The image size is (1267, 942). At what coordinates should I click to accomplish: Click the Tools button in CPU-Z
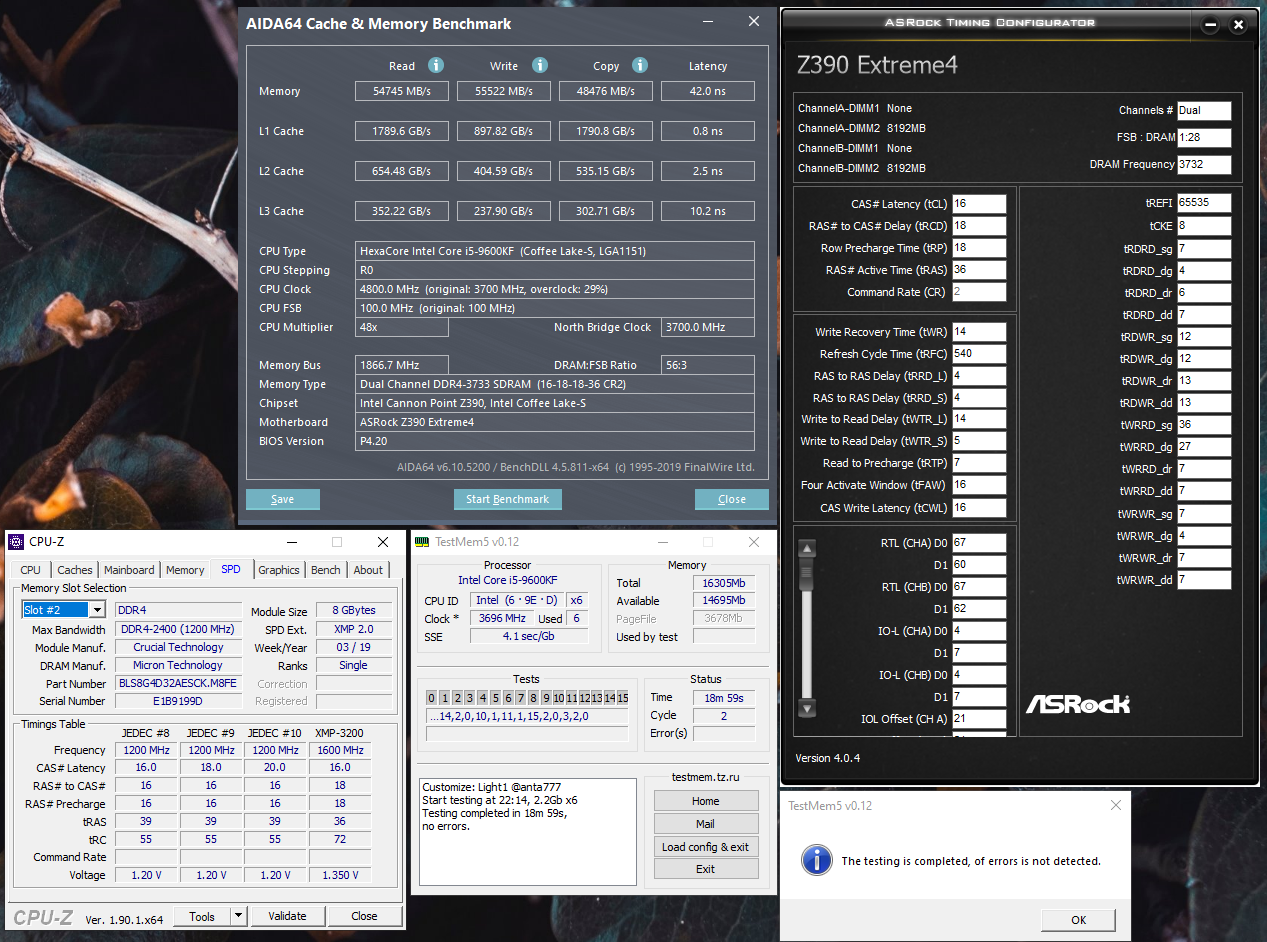coord(202,916)
